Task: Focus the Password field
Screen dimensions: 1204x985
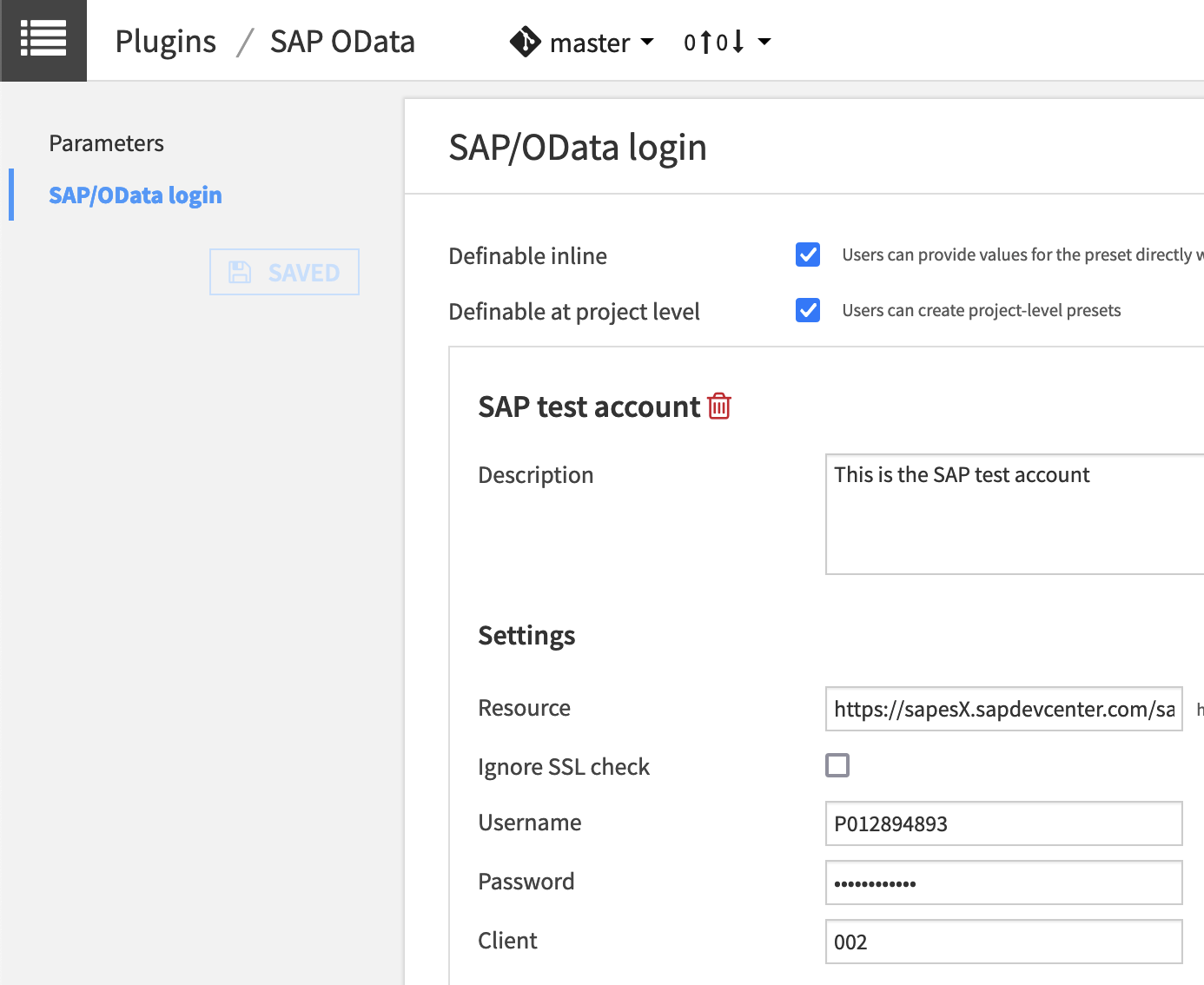Action: tap(1003, 883)
